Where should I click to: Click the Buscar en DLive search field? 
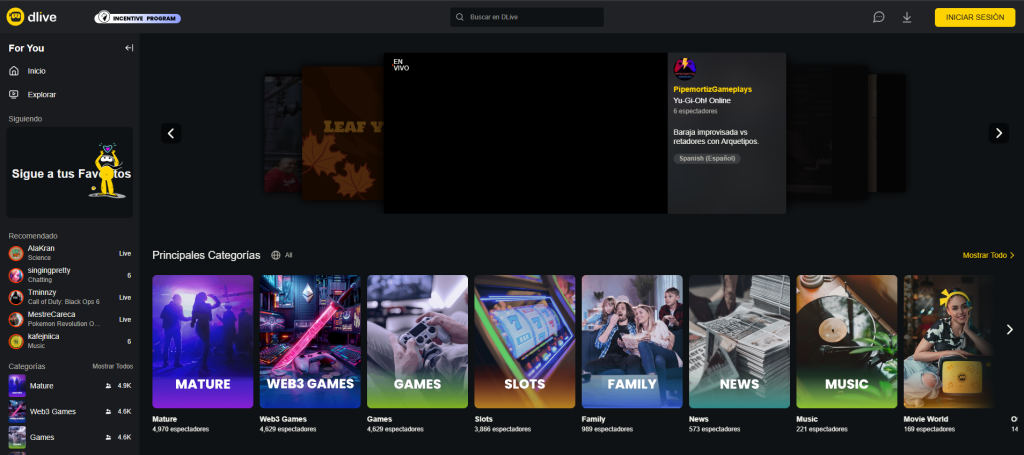[527, 17]
